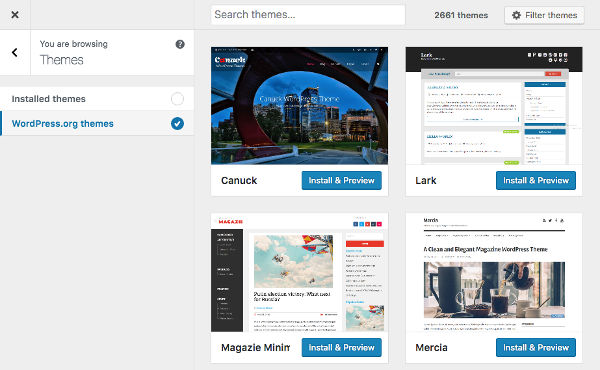Open the WordPress.org themes section

pos(97,124)
